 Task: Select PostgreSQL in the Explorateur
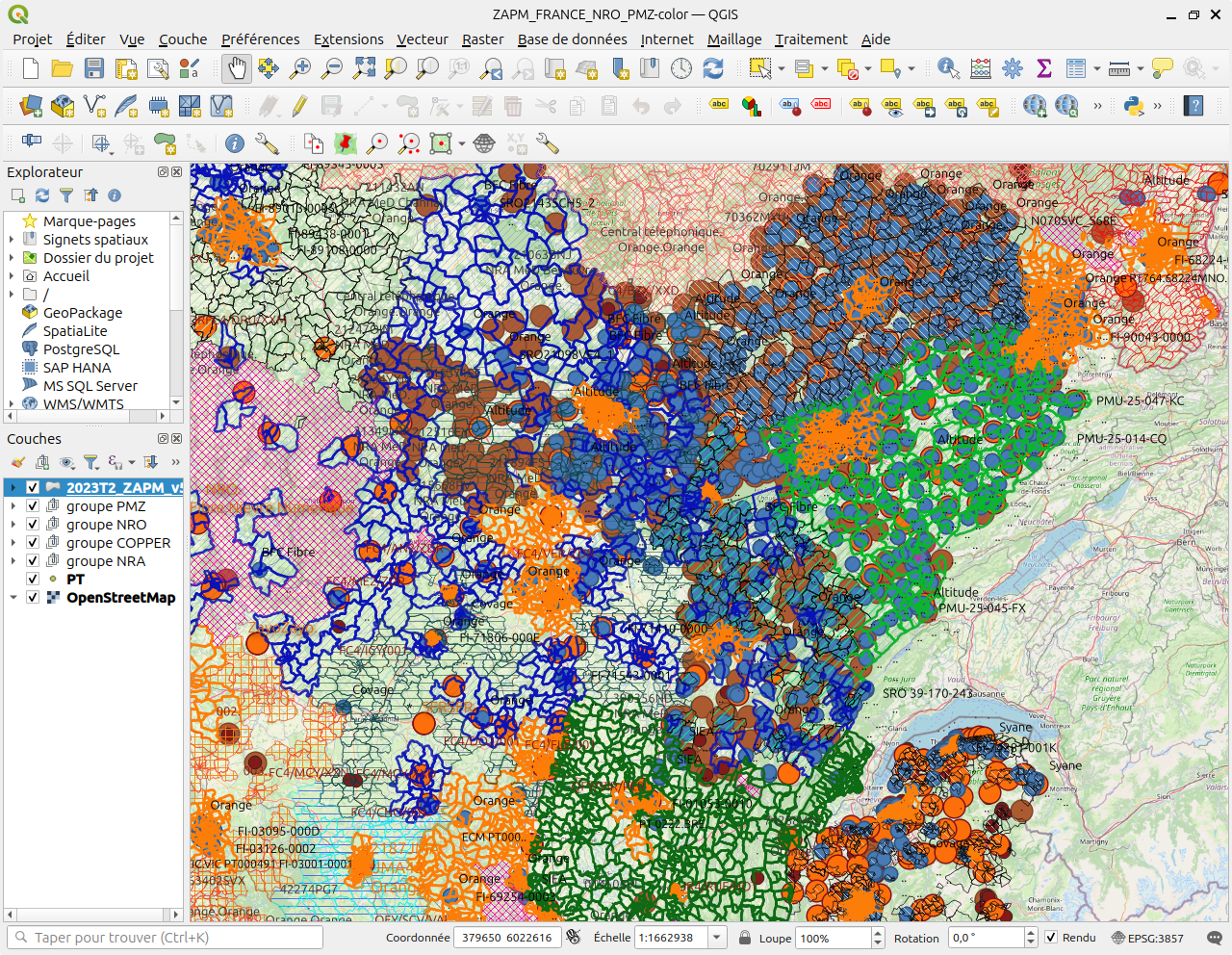point(82,349)
